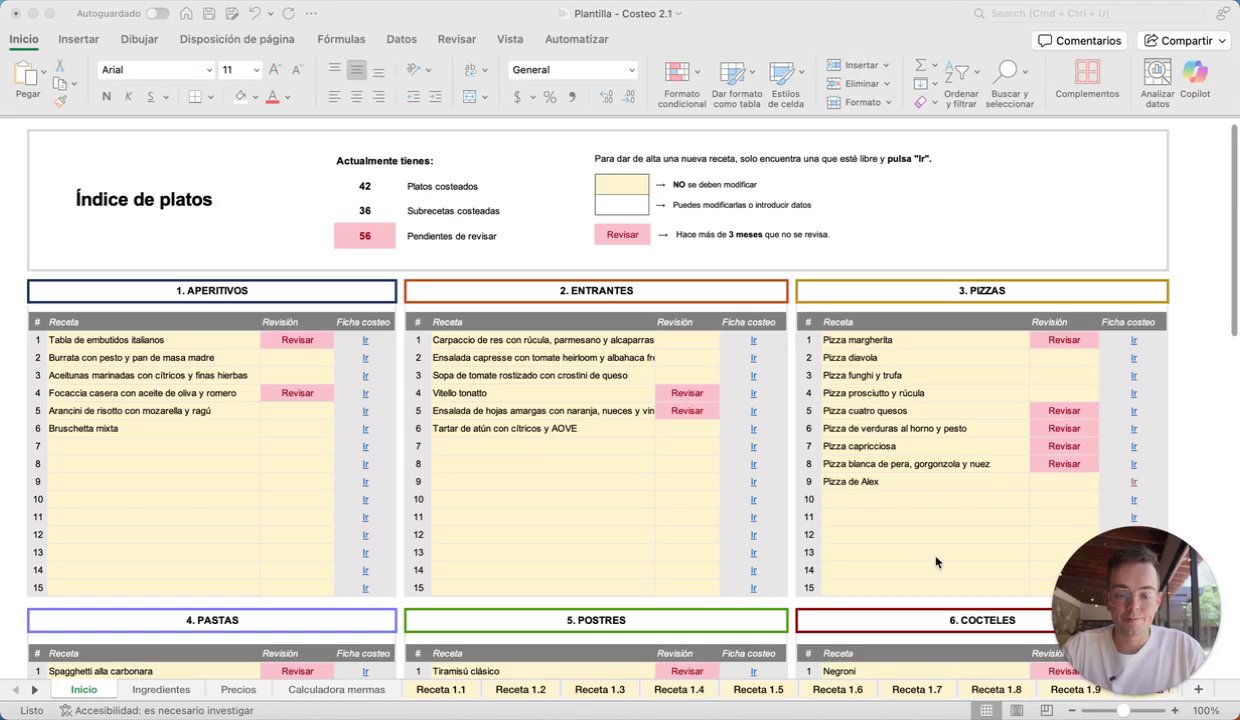1240x720 pixels.
Task: Click the AutoSum sigma icon
Action: coord(921,65)
